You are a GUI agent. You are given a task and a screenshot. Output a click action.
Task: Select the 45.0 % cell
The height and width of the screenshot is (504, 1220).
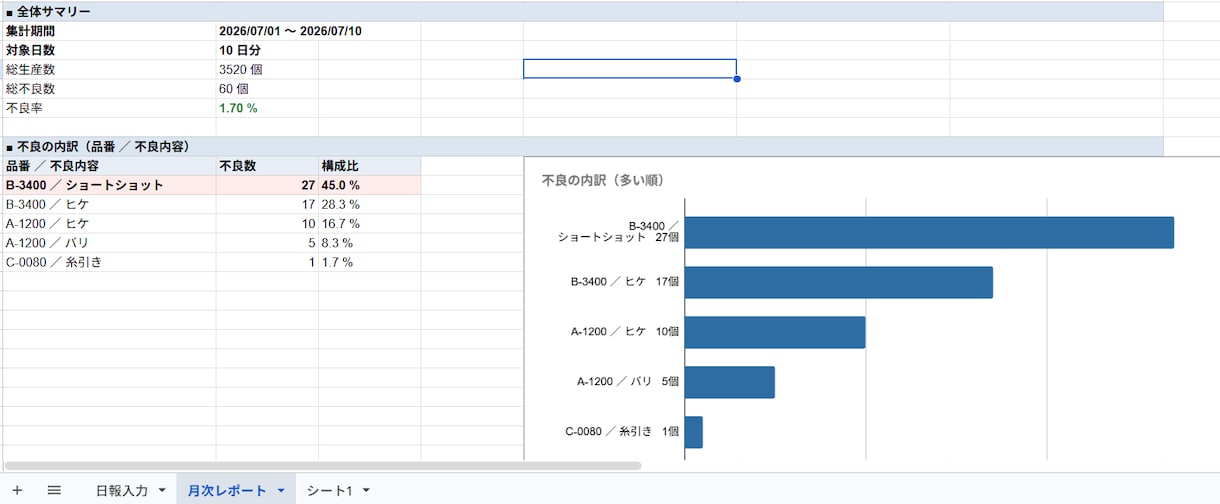370,185
